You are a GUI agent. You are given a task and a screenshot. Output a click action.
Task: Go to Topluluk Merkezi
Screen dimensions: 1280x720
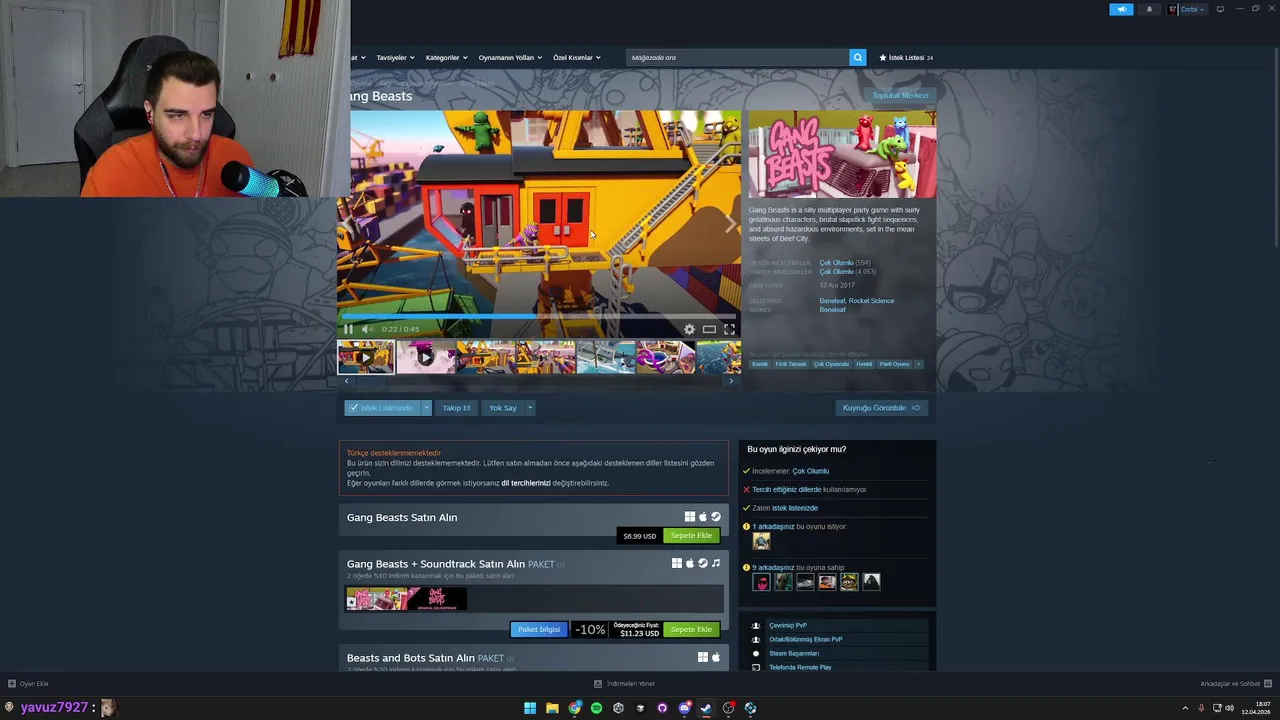[x=900, y=95]
